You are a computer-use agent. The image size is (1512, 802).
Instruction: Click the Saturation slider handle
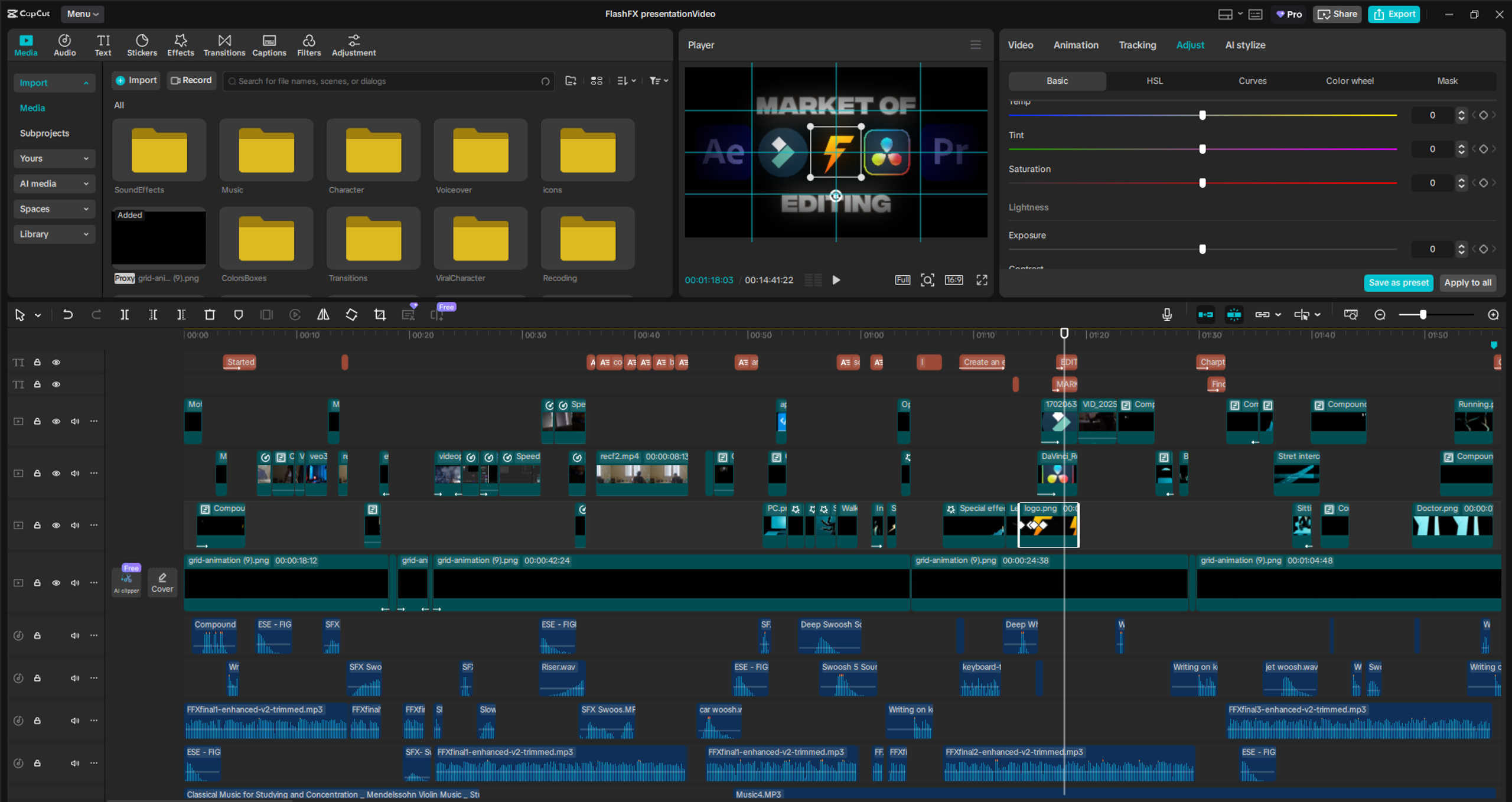(x=1202, y=183)
